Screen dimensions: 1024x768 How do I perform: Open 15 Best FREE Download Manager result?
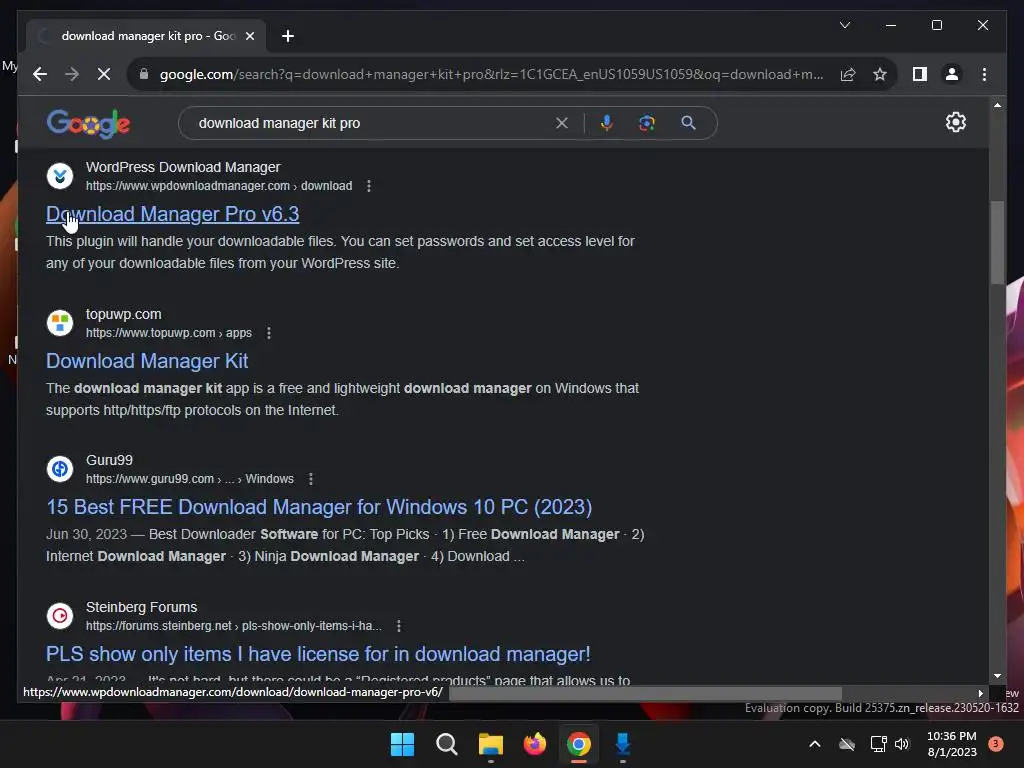[319, 507]
